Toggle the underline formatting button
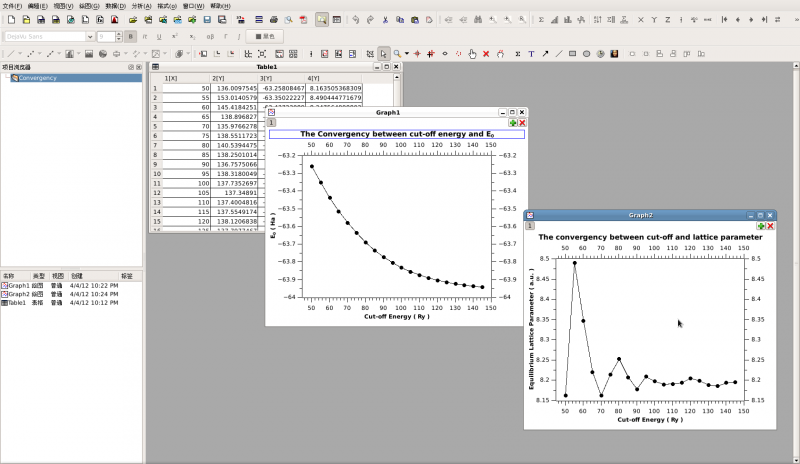This screenshot has height=464, width=800. (159, 36)
